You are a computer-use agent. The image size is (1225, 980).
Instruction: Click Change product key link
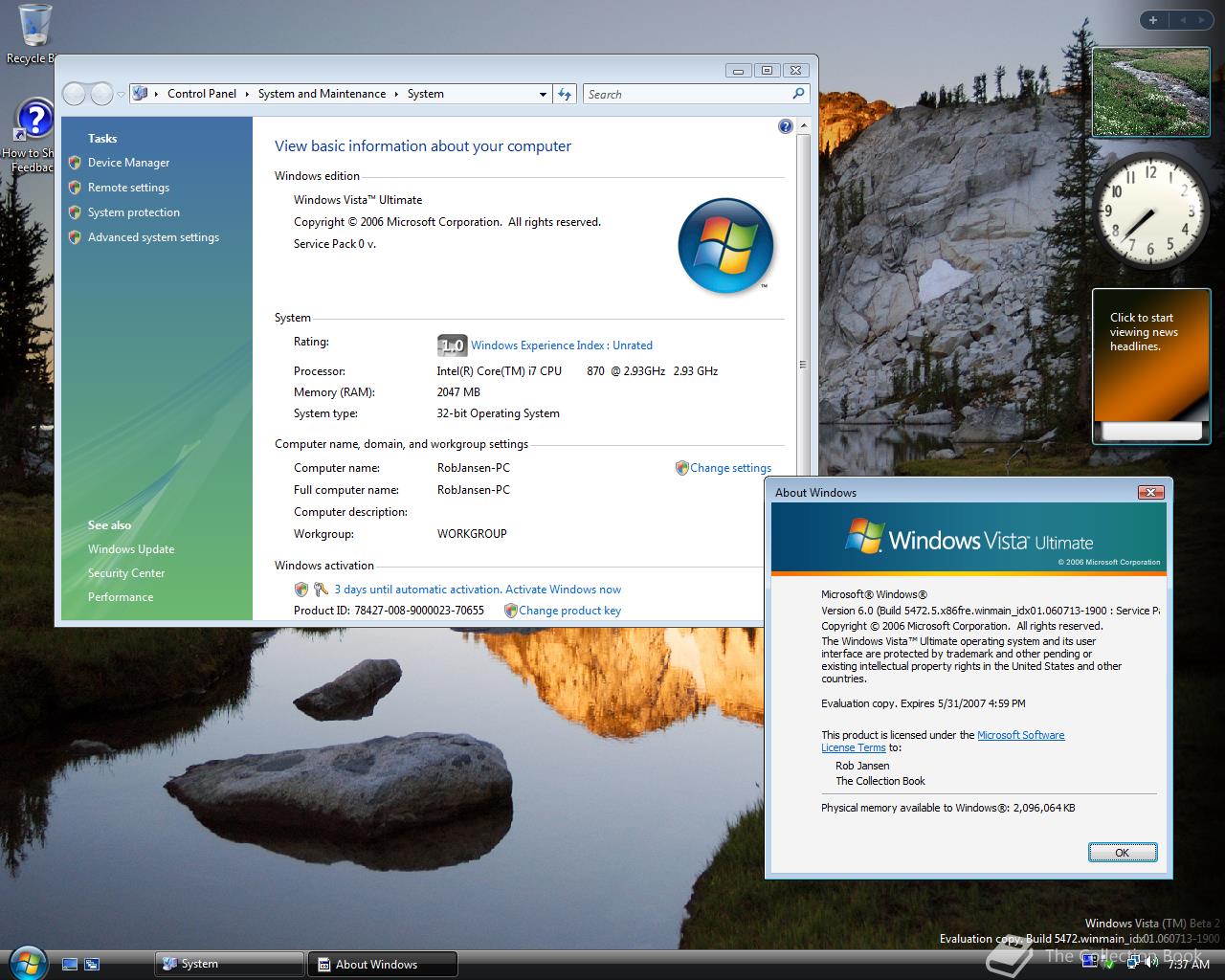(x=570, y=611)
